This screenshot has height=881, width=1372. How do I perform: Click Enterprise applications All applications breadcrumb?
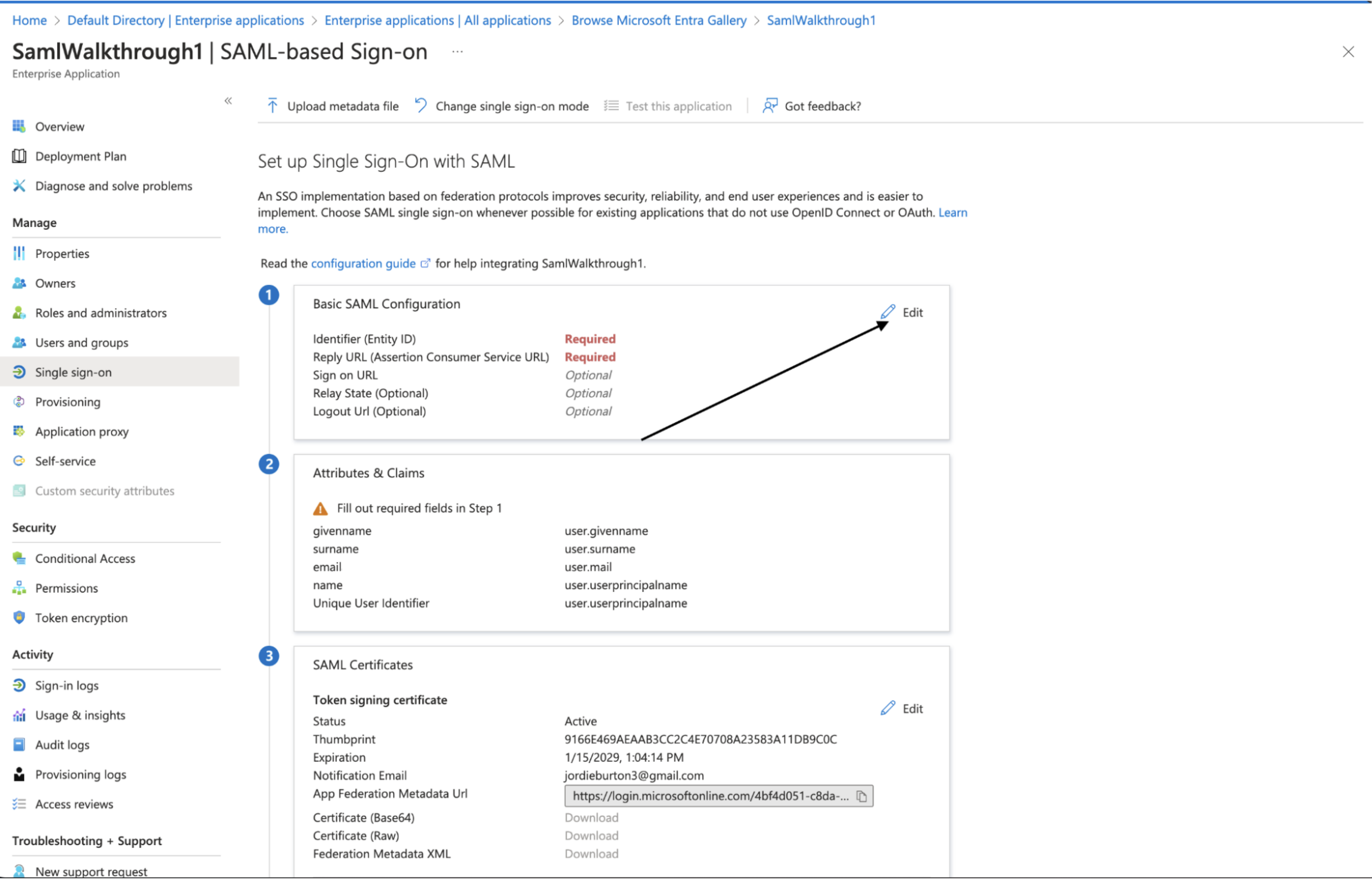[x=438, y=21]
